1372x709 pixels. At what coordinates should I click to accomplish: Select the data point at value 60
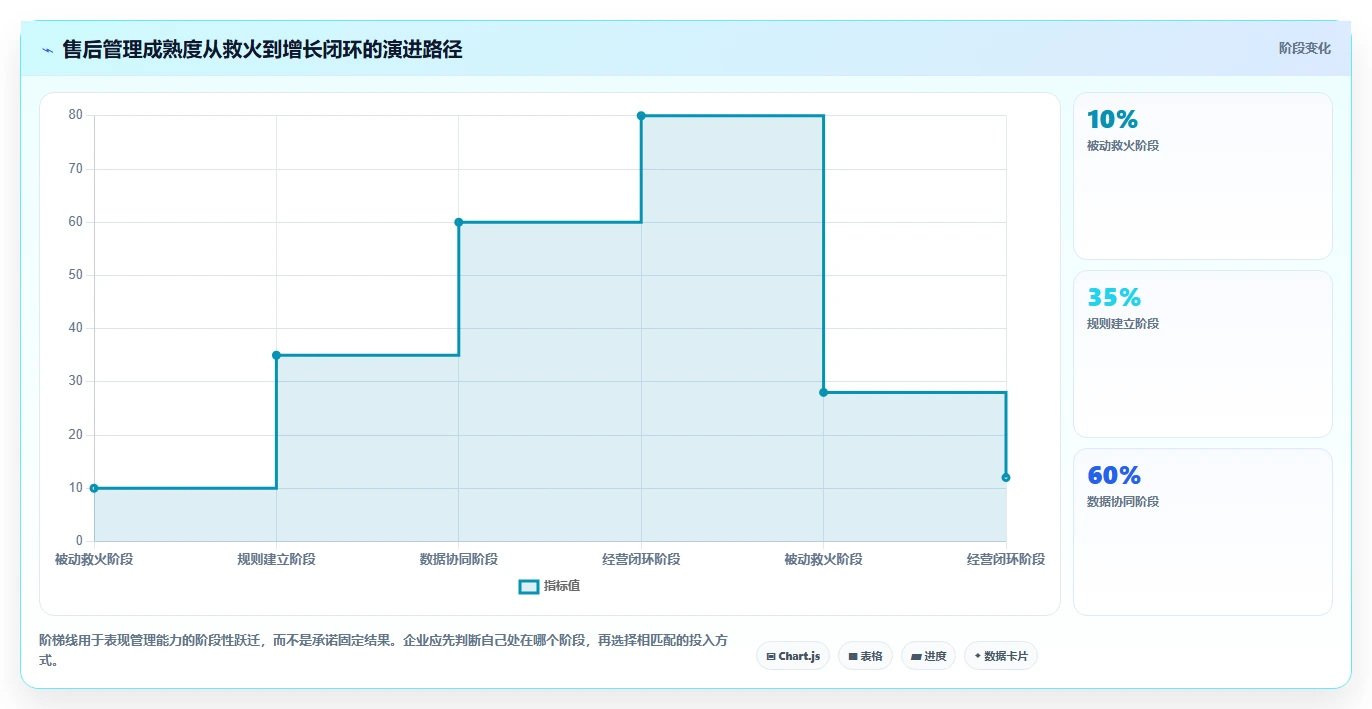point(459,222)
